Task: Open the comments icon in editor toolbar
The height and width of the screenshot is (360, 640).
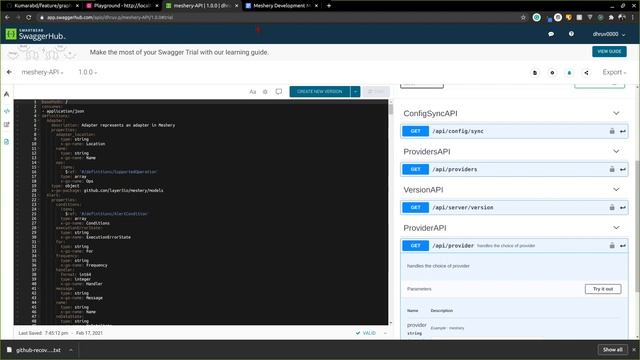Action: click(x=279, y=91)
